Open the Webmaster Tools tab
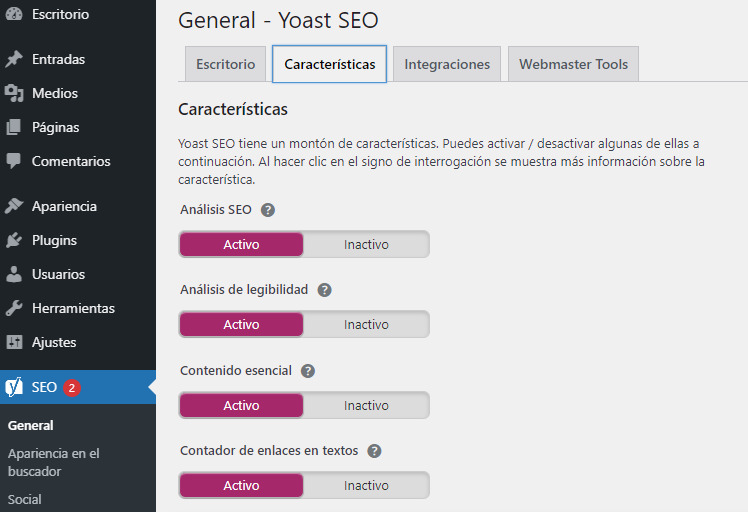The image size is (748, 512). 573,64
